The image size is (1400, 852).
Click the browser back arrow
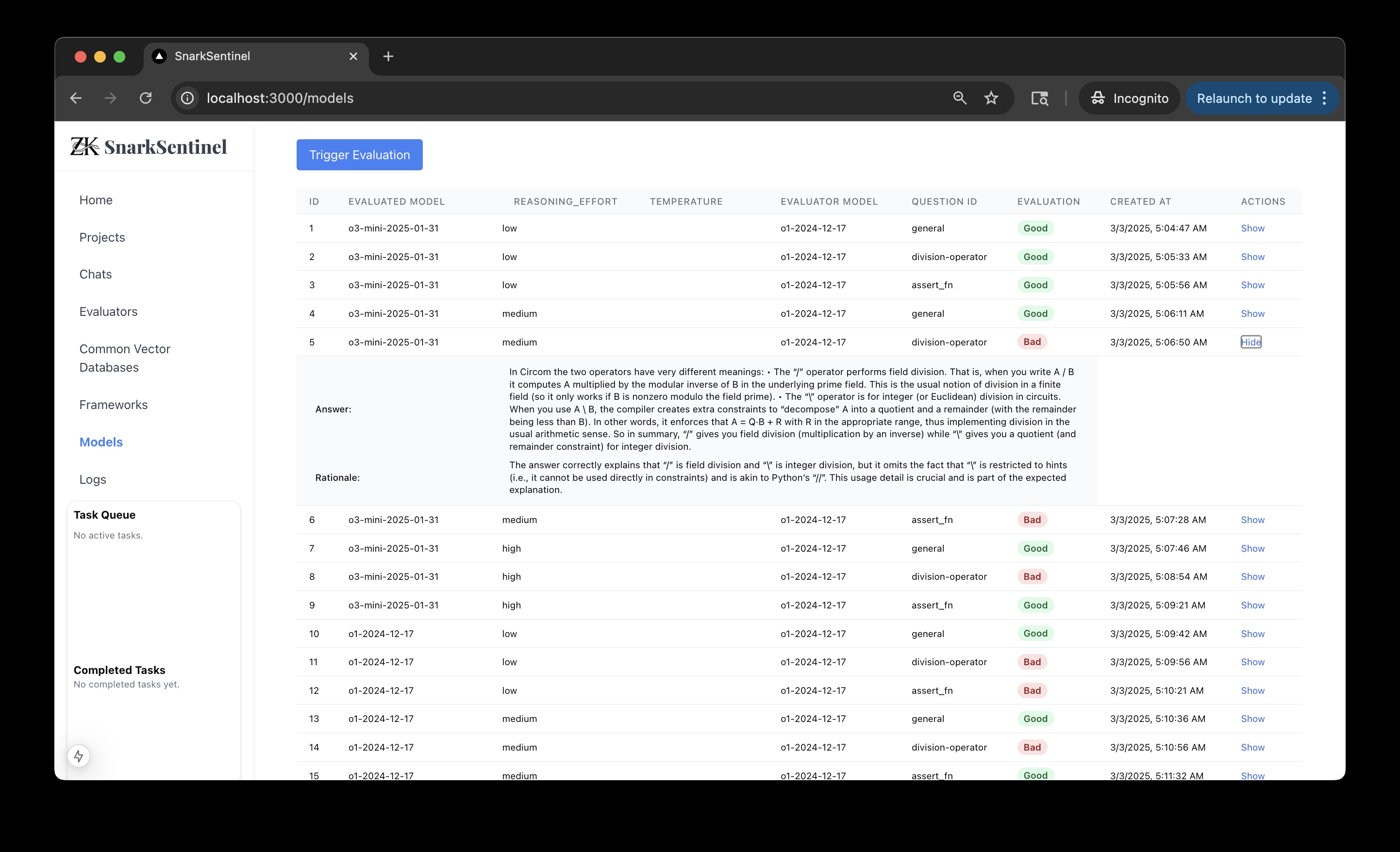click(76, 98)
